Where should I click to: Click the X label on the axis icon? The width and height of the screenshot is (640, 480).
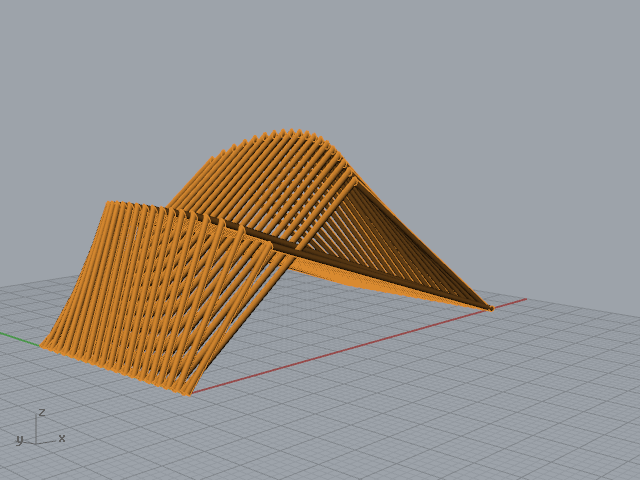pos(62,438)
